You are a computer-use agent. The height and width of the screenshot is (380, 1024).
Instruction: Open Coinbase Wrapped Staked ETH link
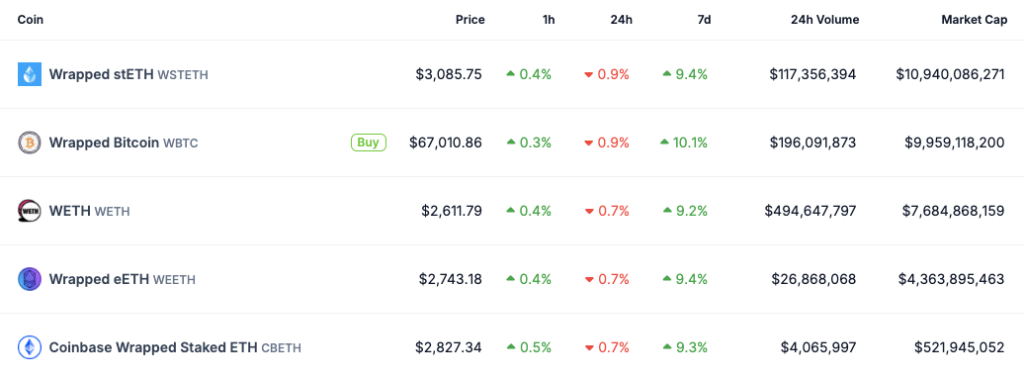coord(175,347)
